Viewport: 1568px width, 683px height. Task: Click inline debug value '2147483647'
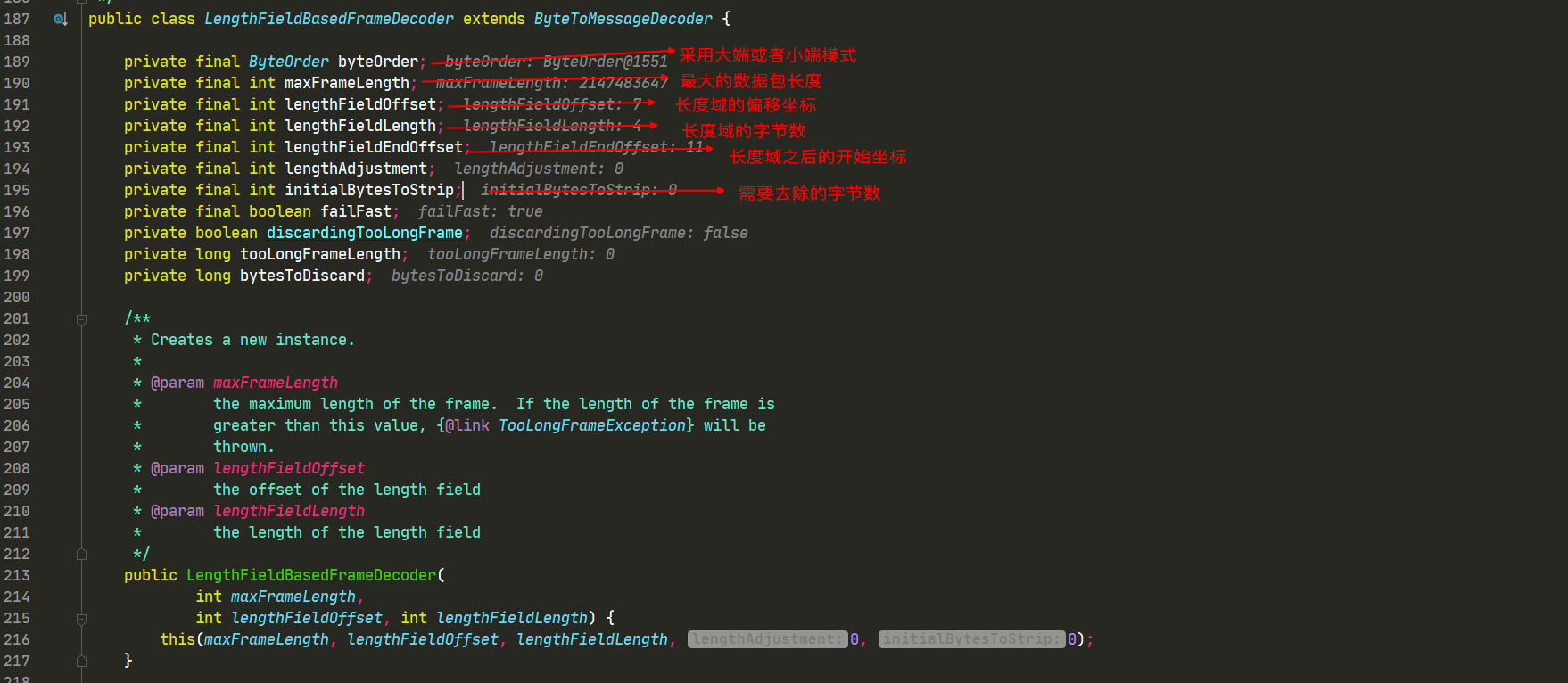623,83
